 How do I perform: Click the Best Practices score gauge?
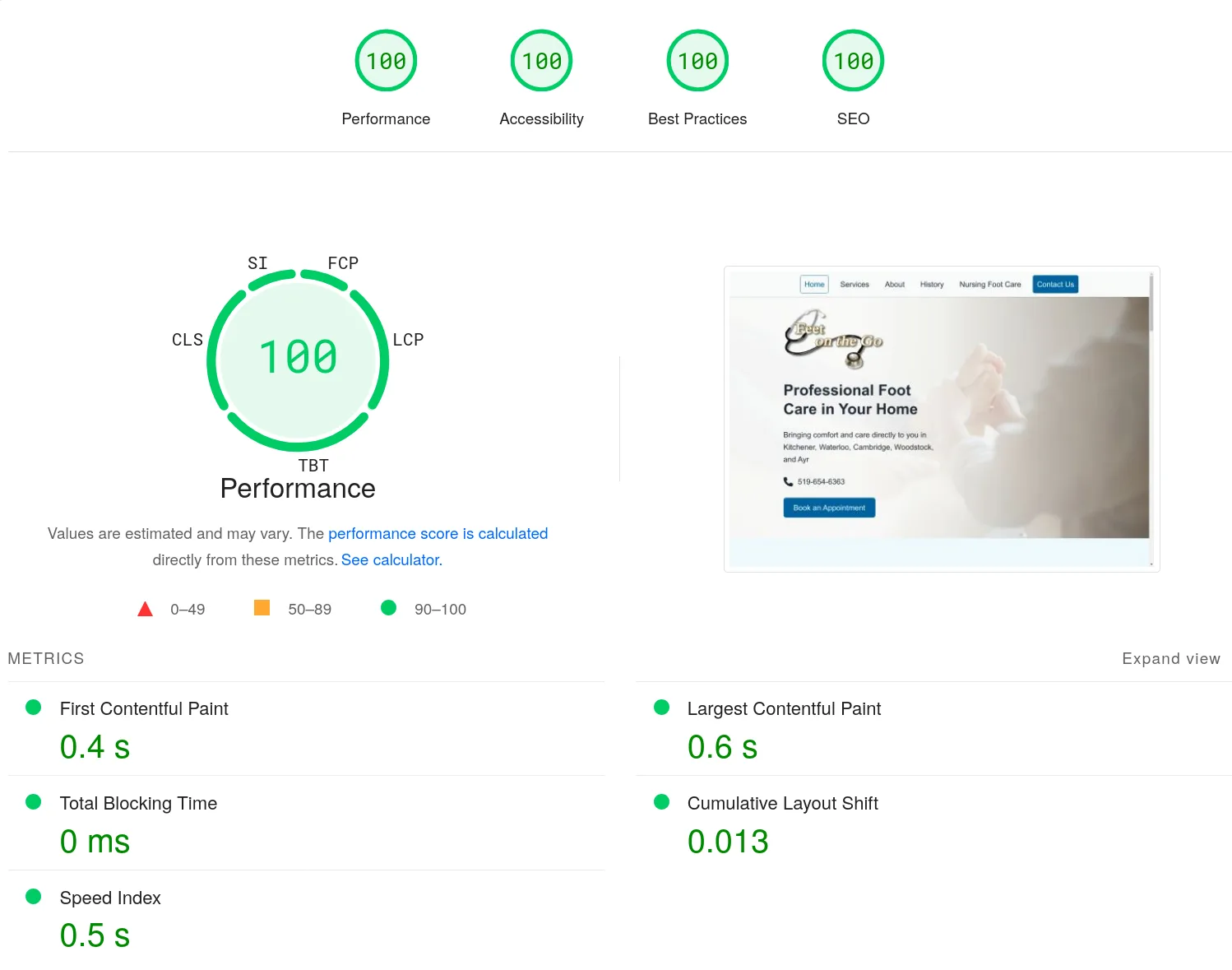coord(697,61)
